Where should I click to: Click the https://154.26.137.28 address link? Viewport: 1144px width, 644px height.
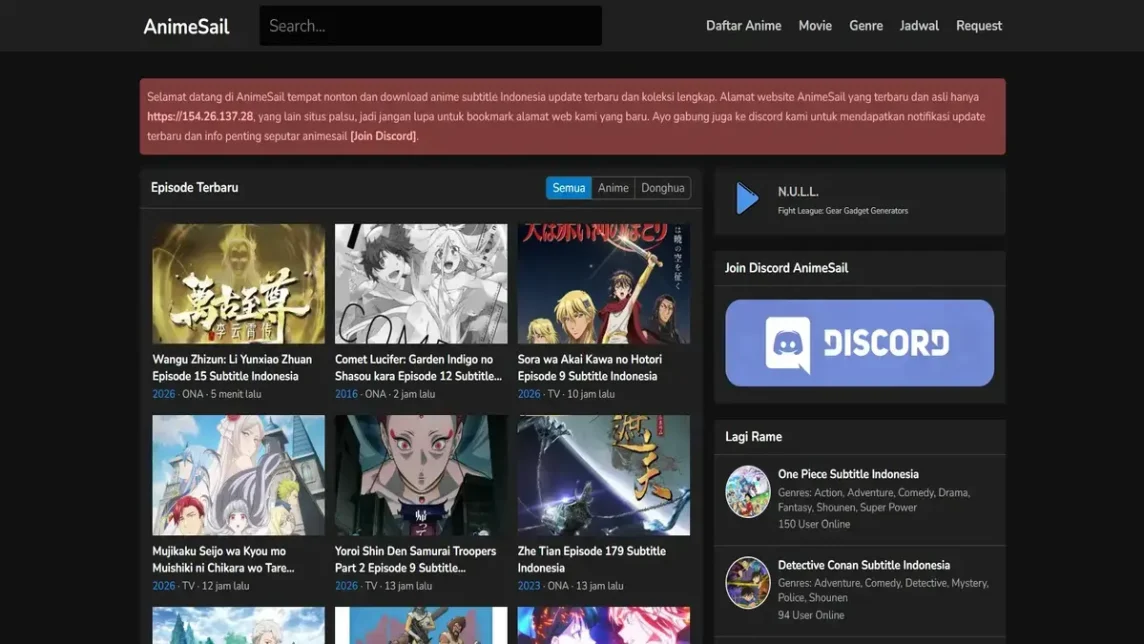pyautogui.click(x=200, y=116)
